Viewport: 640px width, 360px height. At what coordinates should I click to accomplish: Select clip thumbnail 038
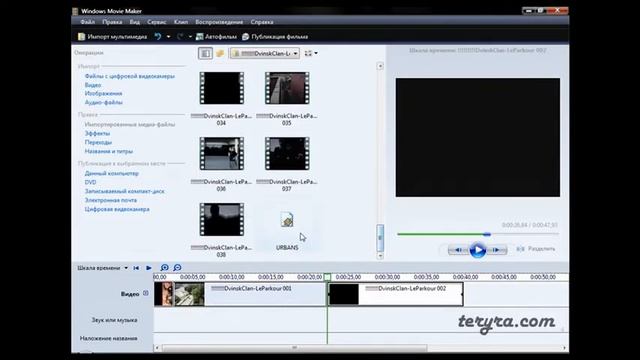[222, 220]
